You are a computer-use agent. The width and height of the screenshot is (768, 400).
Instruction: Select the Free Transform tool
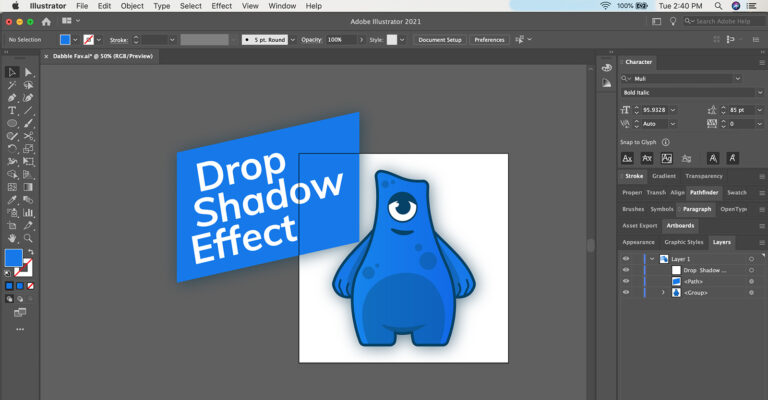point(28,162)
